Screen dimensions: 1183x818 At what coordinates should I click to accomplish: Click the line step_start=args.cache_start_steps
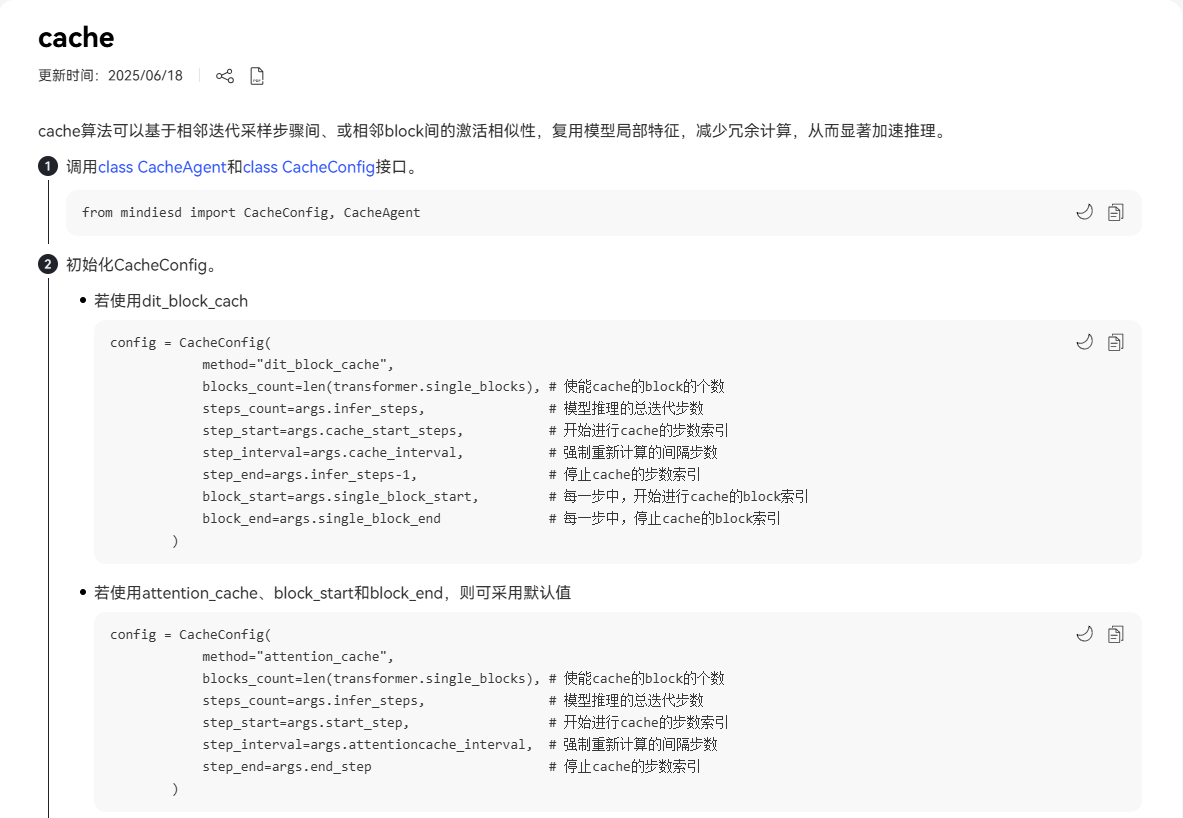[x=333, y=430]
